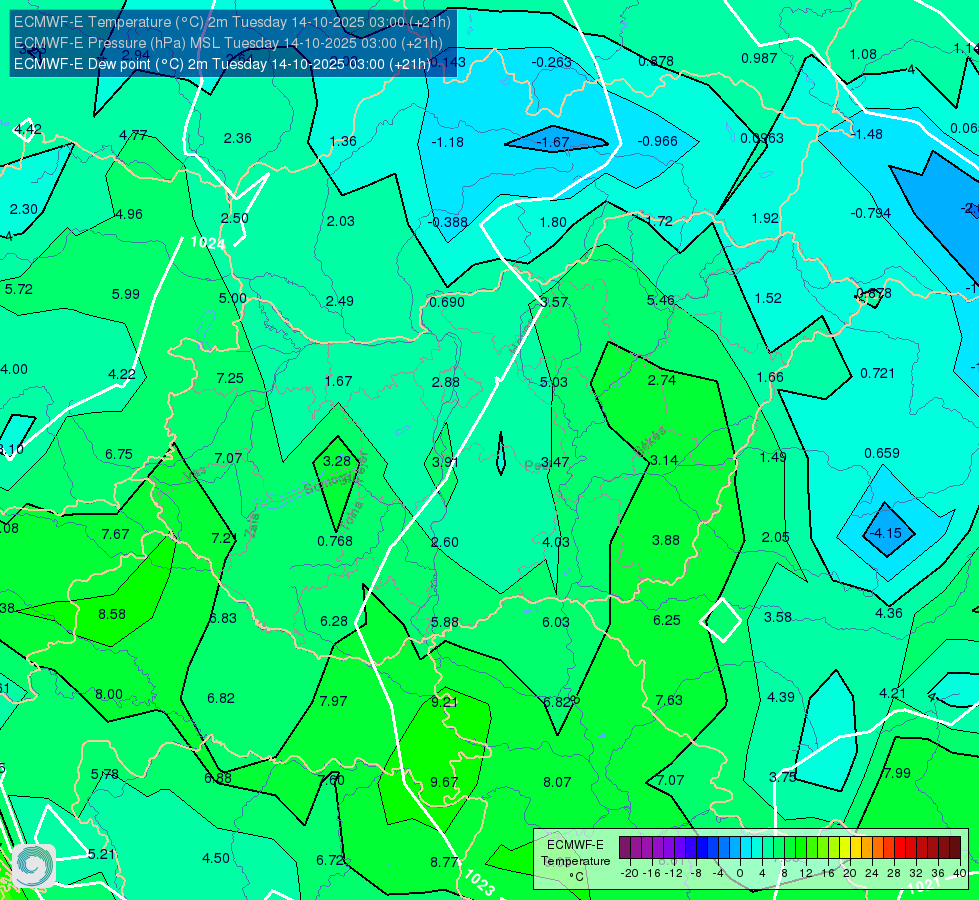Click the swirl logo icon in the corner
The height and width of the screenshot is (900, 979).
click(x=34, y=866)
